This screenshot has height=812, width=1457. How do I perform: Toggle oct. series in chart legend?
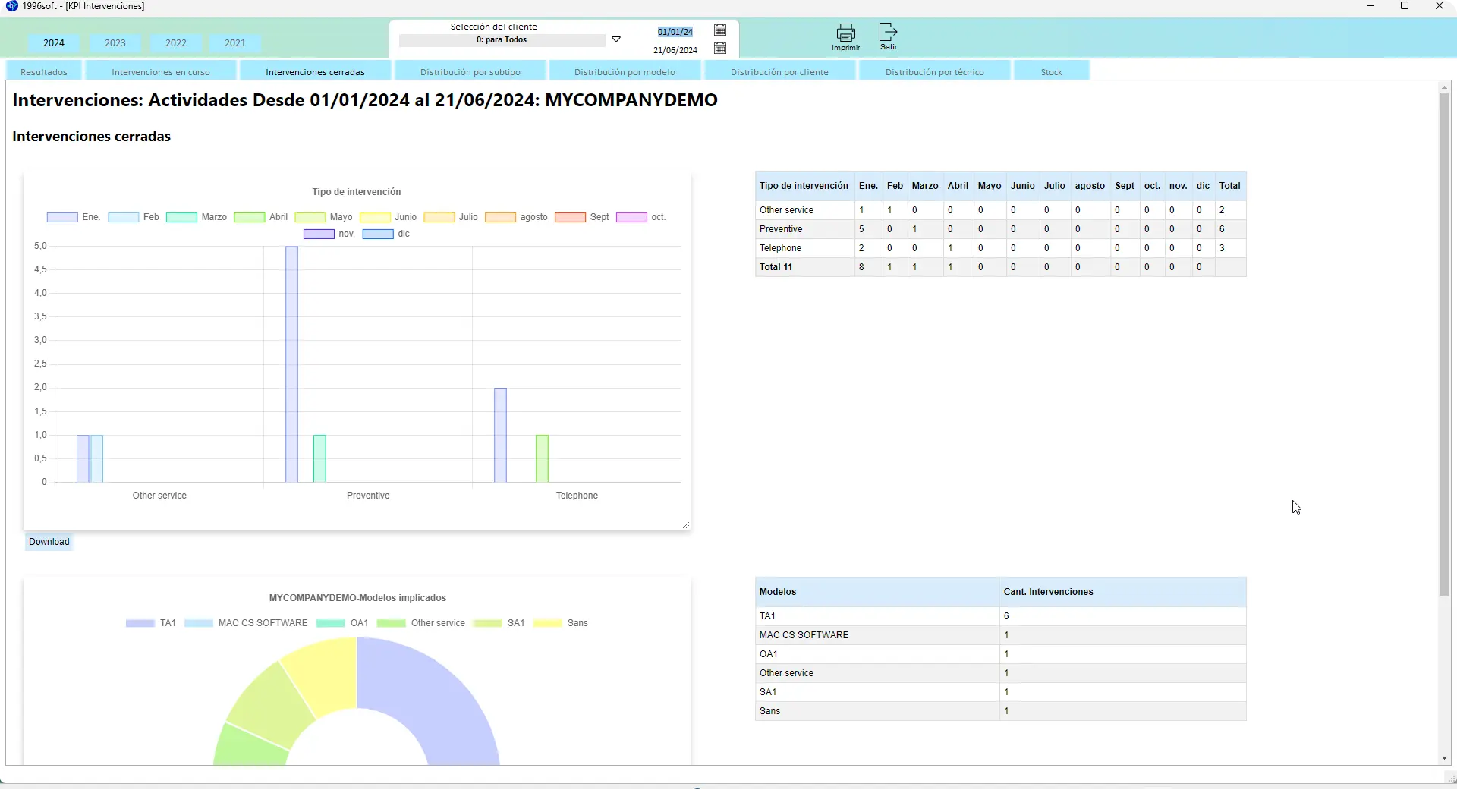(x=641, y=217)
